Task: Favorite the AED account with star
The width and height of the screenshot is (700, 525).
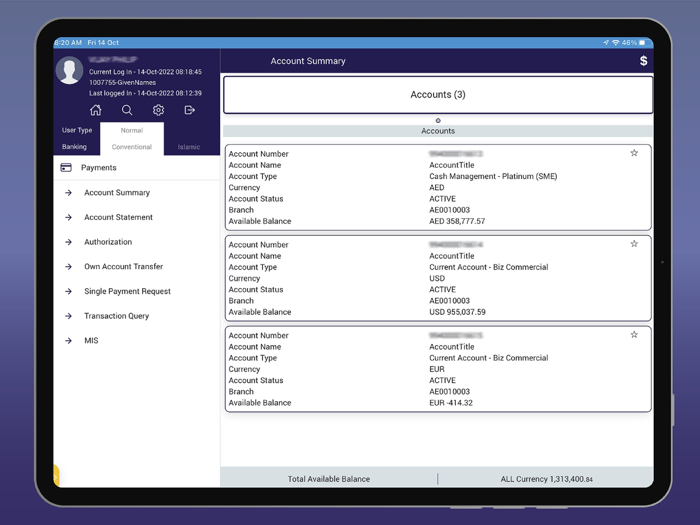Action: [634, 153]
